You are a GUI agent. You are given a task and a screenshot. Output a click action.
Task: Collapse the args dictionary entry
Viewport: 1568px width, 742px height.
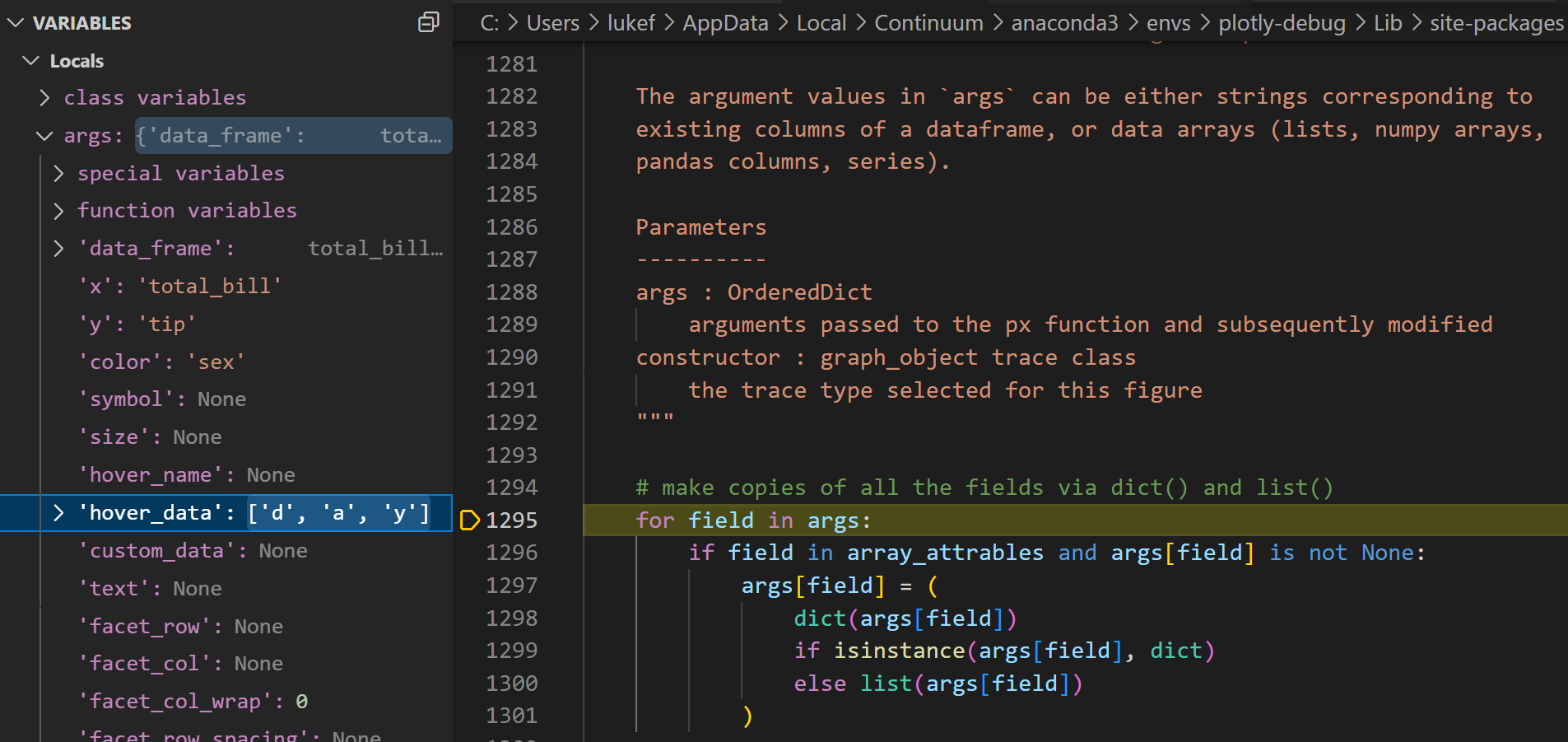[45, 136]
